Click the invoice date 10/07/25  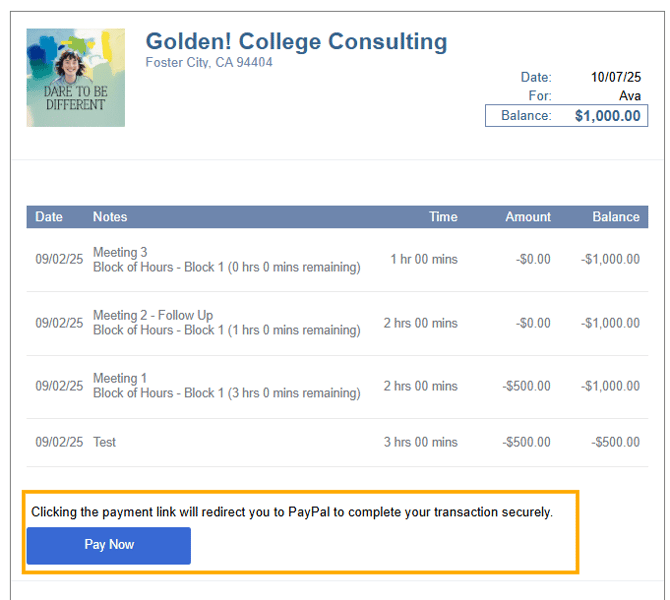(x=615, y=77)
